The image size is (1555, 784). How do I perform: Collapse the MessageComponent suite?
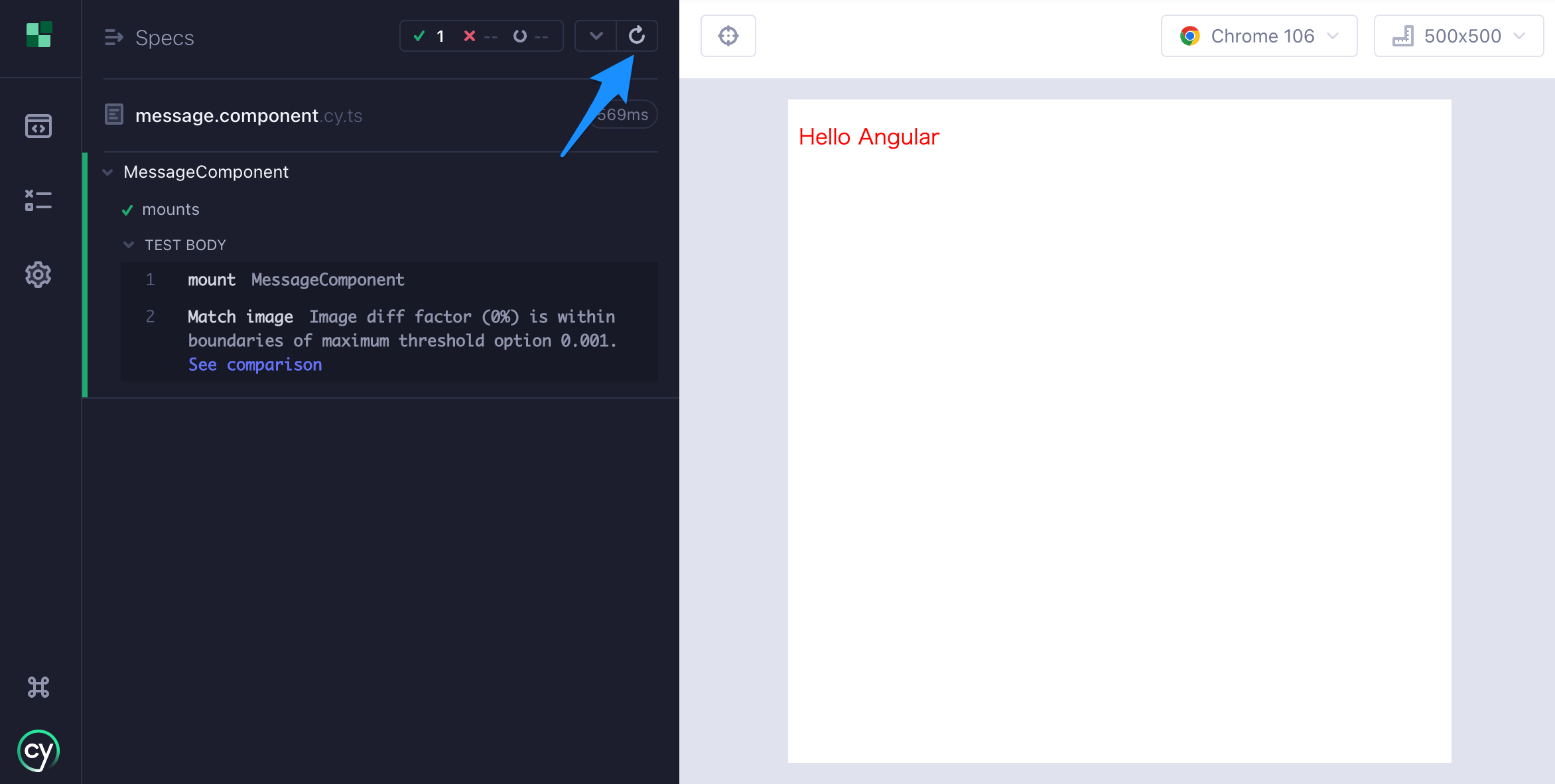(107, 172)
